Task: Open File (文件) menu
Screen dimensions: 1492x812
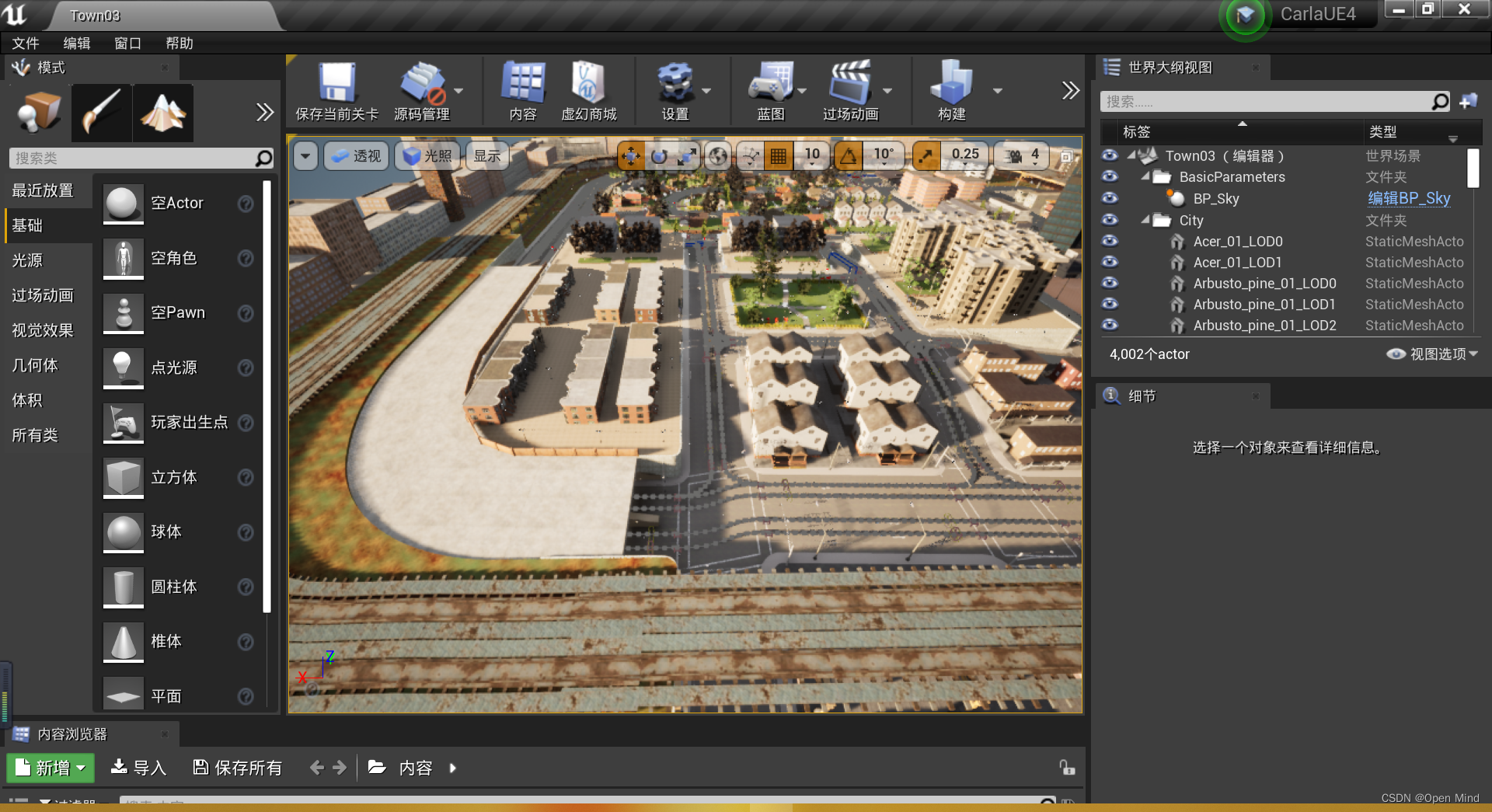Action: coord(25,44)
